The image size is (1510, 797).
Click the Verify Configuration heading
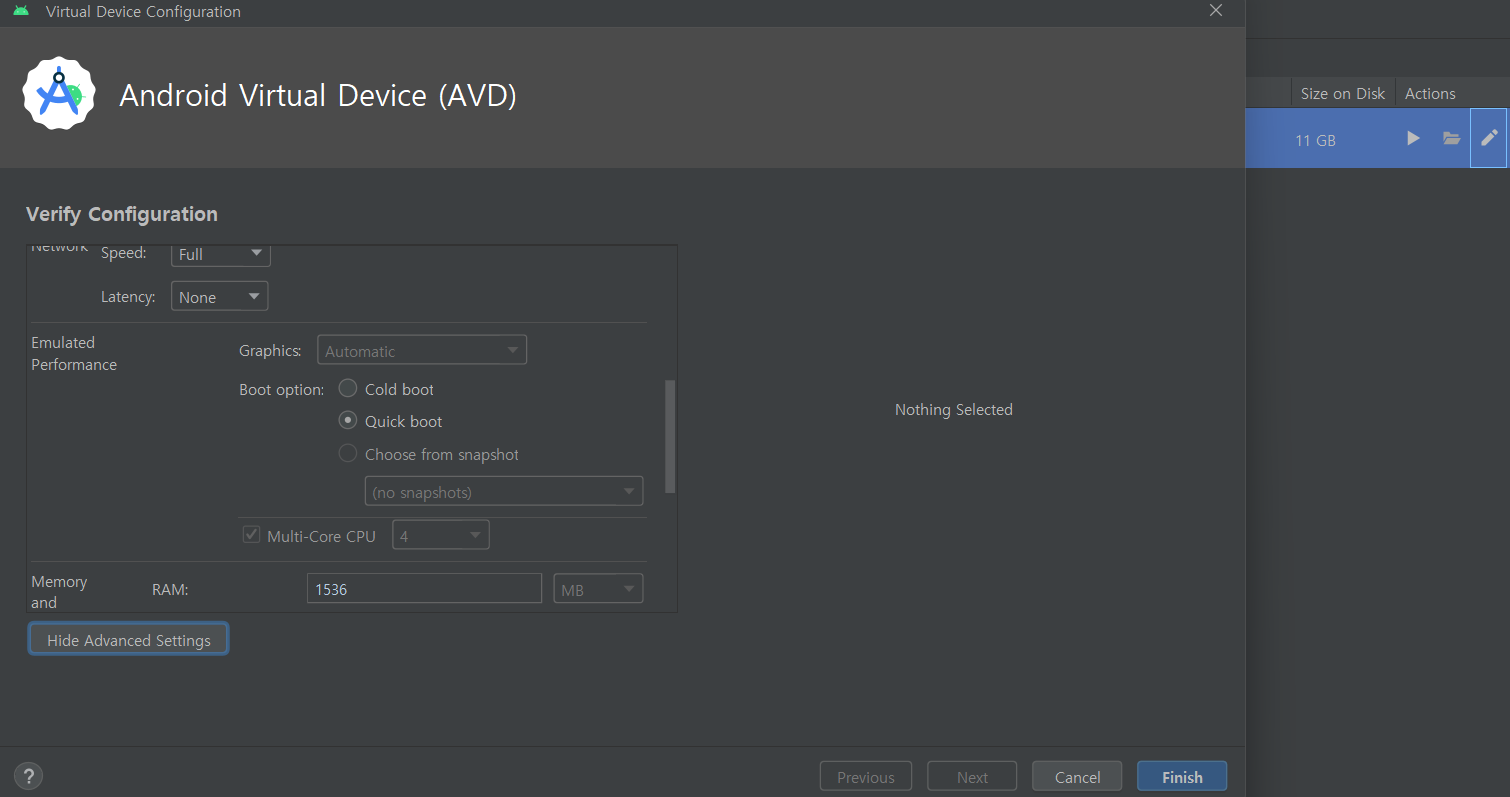pyautogui.click(x=122, y=214)
